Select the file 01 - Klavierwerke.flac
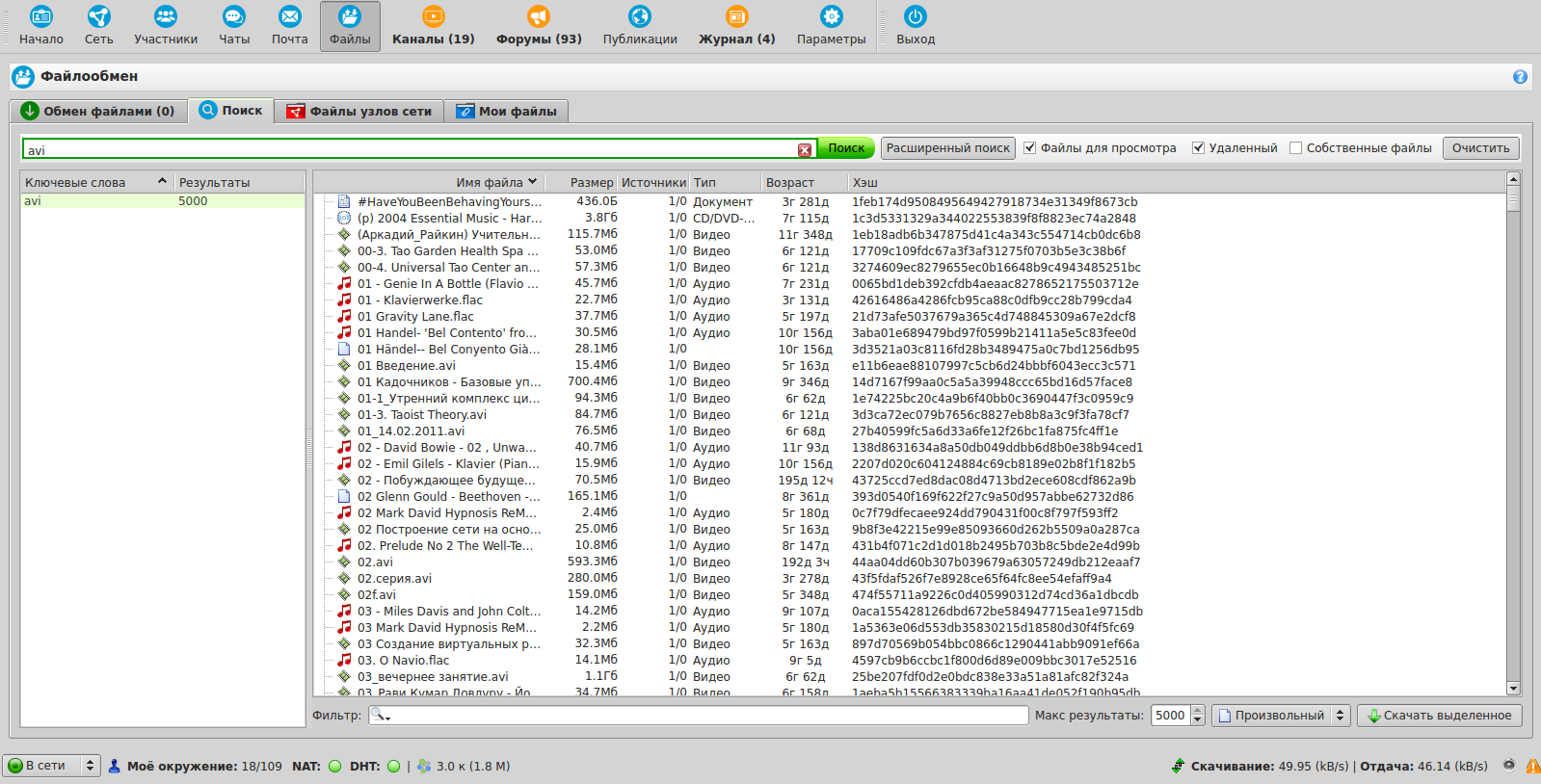 420,301
